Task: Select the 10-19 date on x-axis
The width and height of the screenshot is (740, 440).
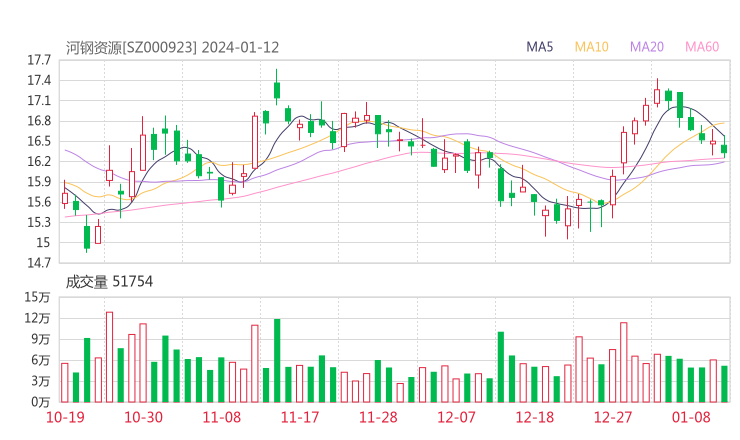Action: 65,417
